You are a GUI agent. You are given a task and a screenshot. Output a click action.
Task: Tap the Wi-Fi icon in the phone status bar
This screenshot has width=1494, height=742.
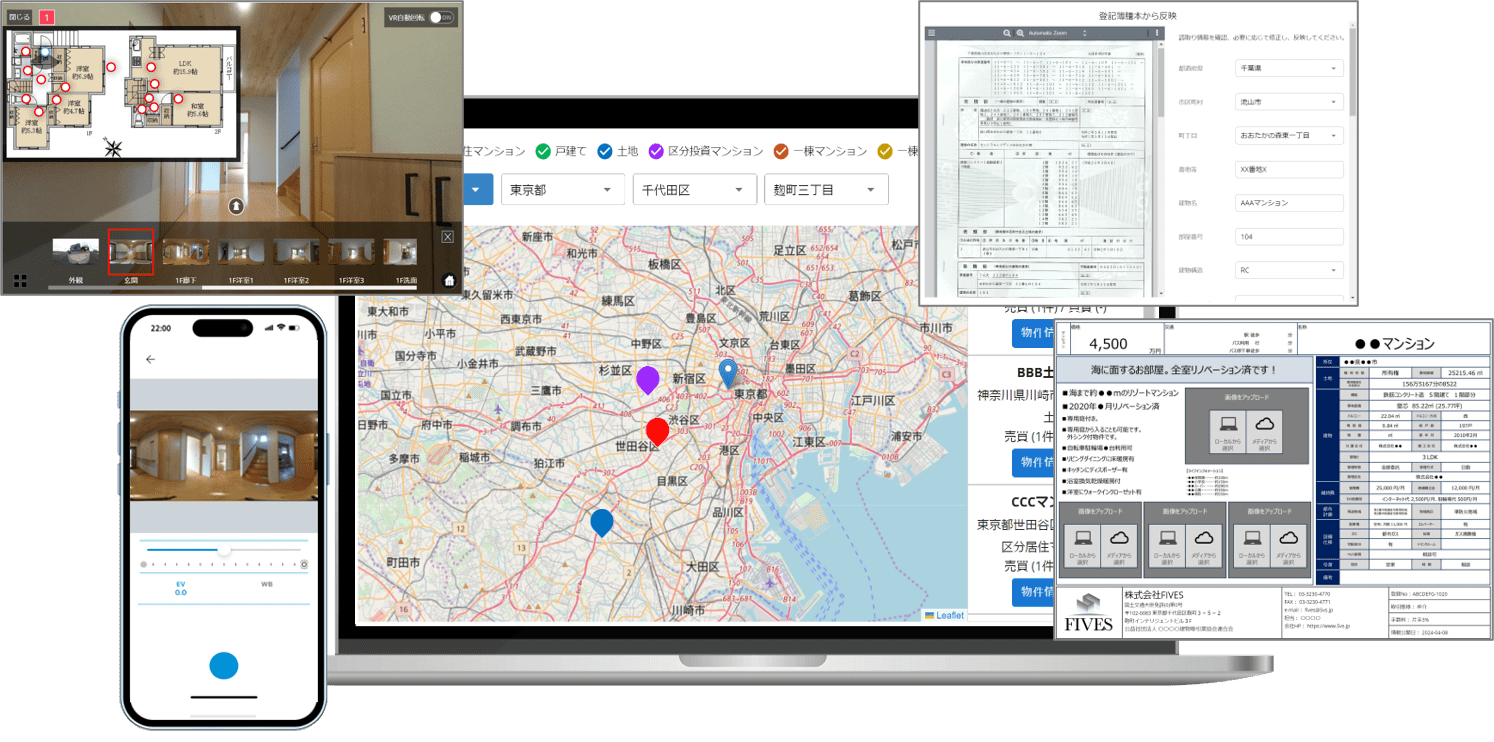click(283, 327)
